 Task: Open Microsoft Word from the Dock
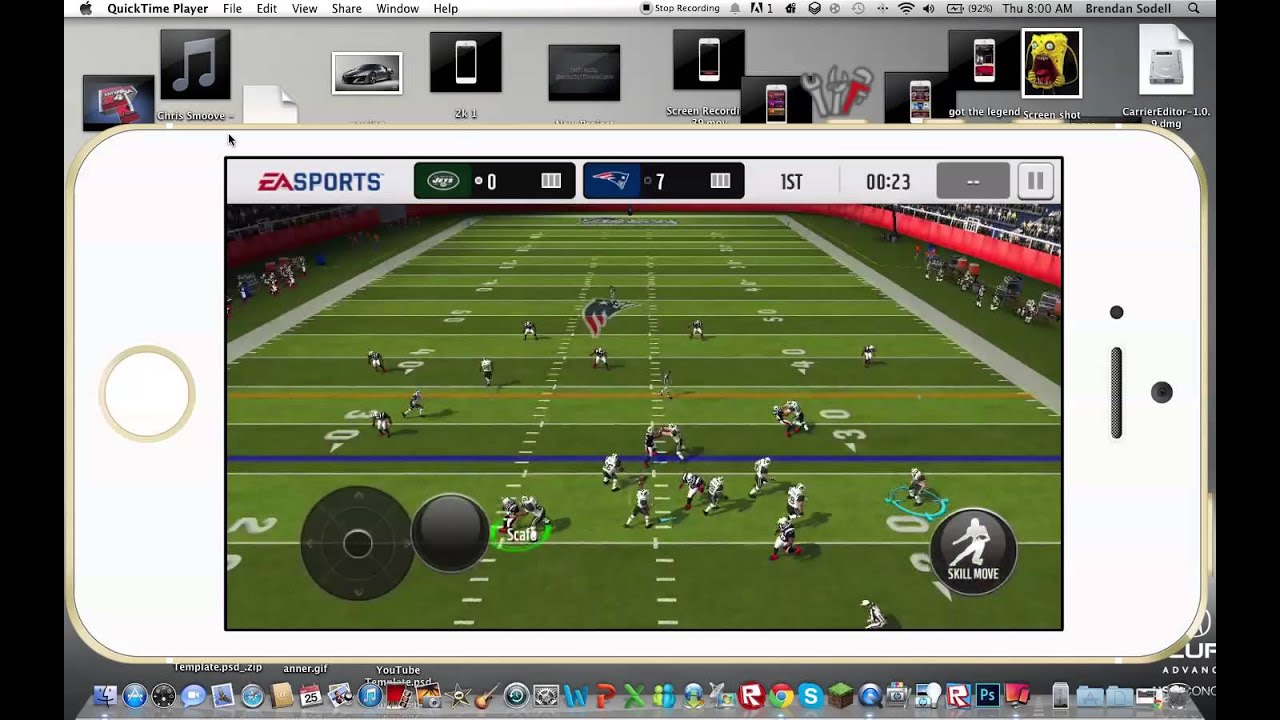click(576, 696)
